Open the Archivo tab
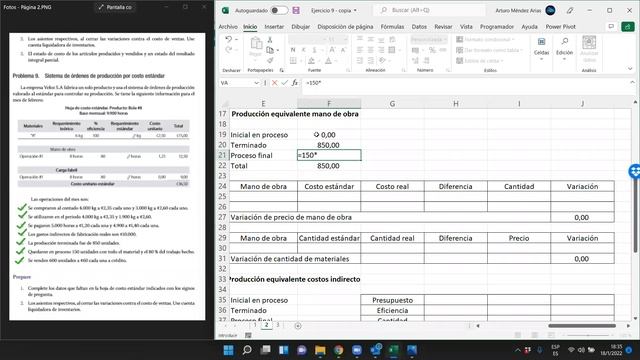The height and width of the screenshot is (360, 640). pyautogui.click(x=228, y=27)
